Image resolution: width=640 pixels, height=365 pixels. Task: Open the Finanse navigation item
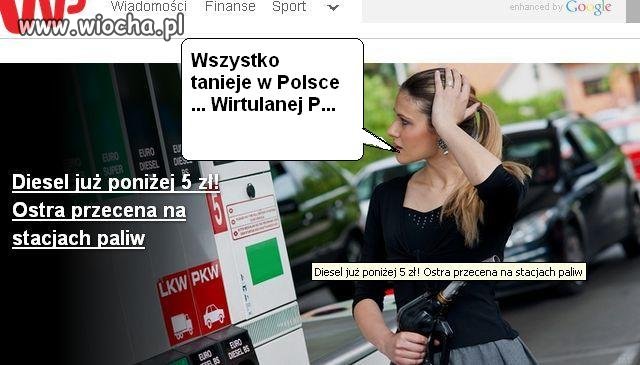click(x=230, y=6)
